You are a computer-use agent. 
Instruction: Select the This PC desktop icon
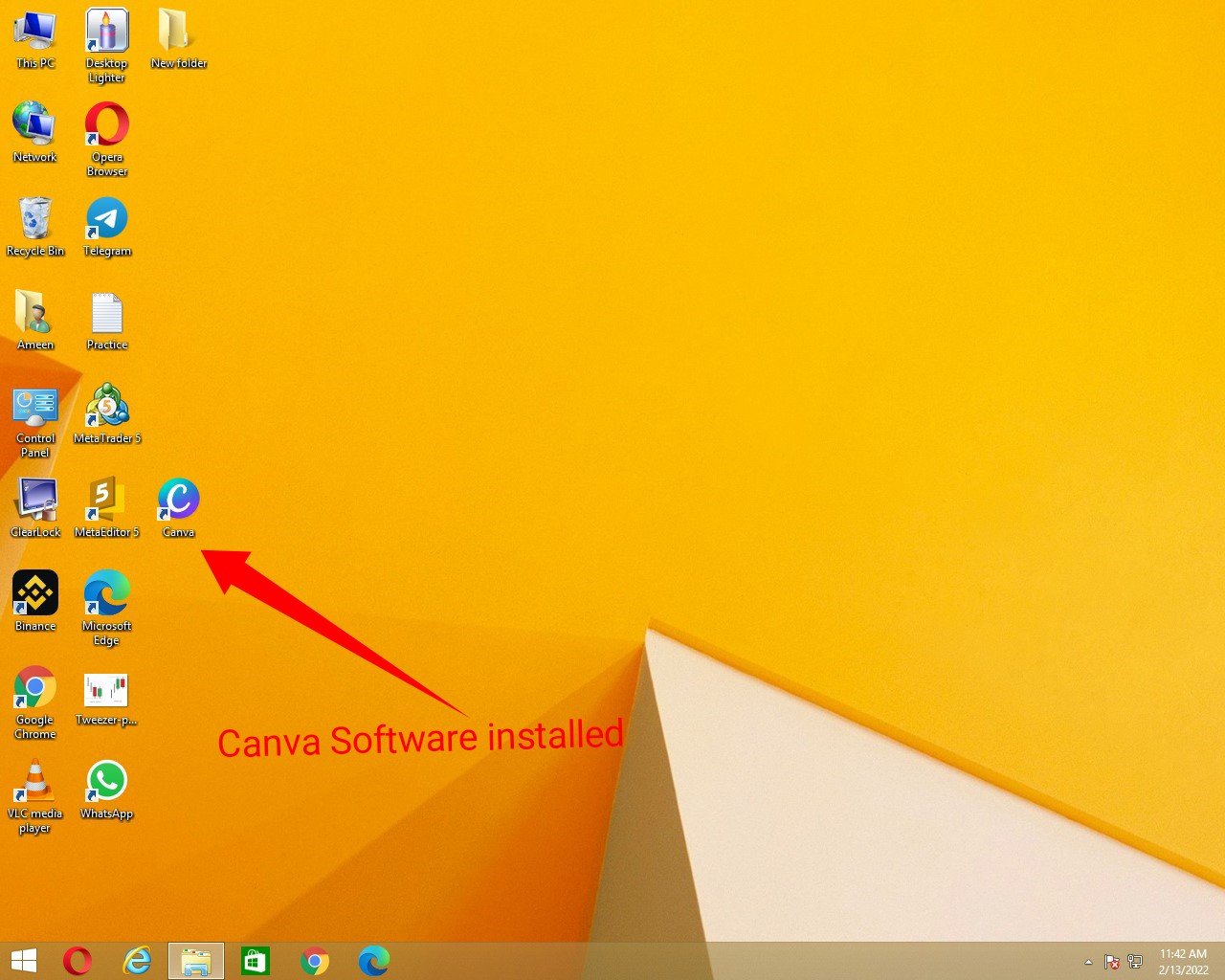pyautogui.click(x=35, y=38)
